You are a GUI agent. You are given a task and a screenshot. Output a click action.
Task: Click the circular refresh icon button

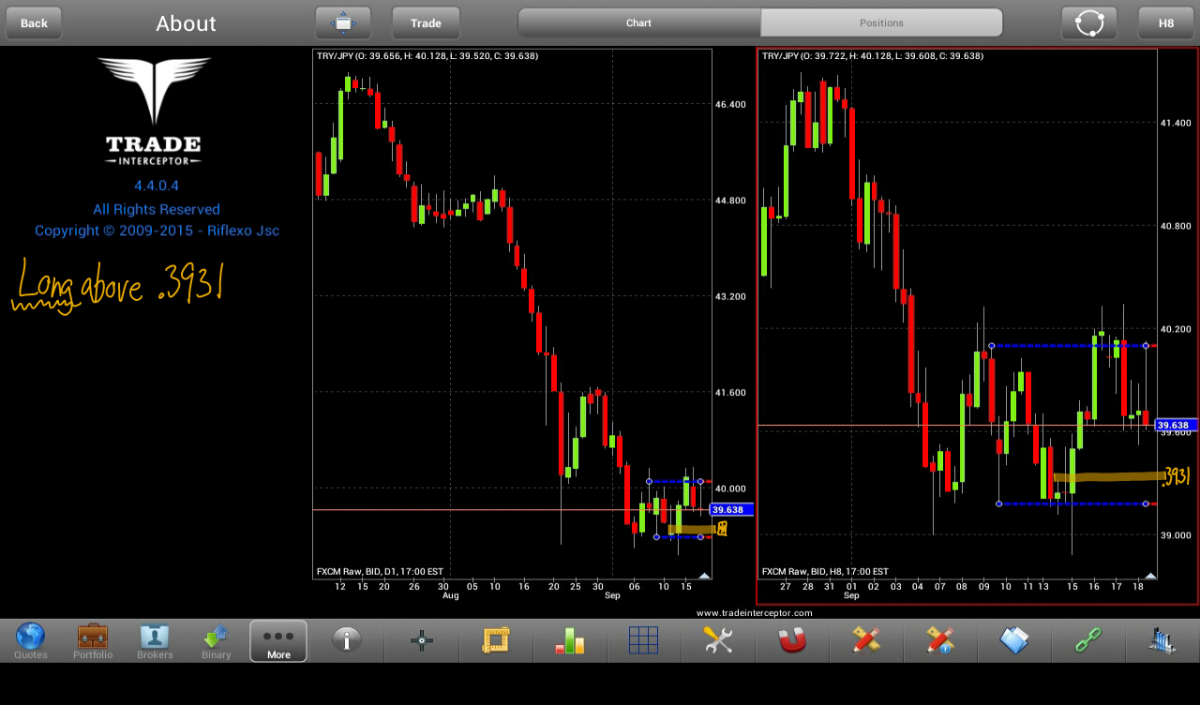1089,23
